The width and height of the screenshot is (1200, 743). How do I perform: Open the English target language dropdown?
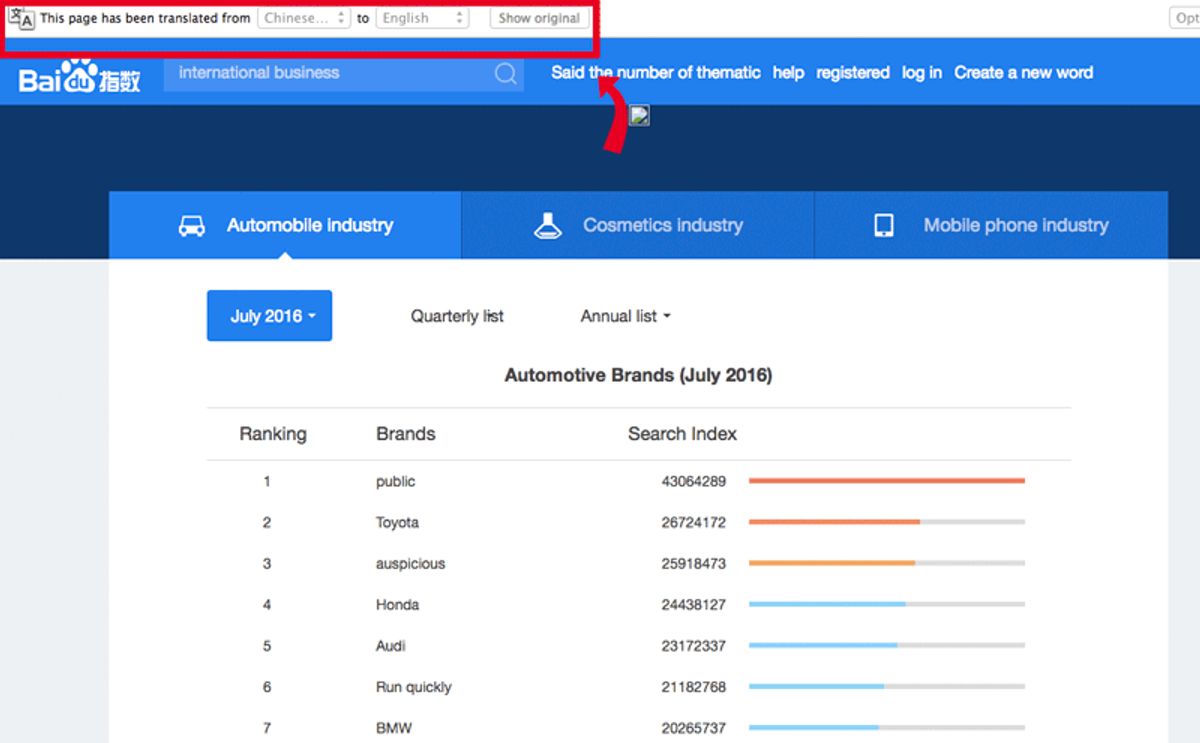click(x=422, y=18)
